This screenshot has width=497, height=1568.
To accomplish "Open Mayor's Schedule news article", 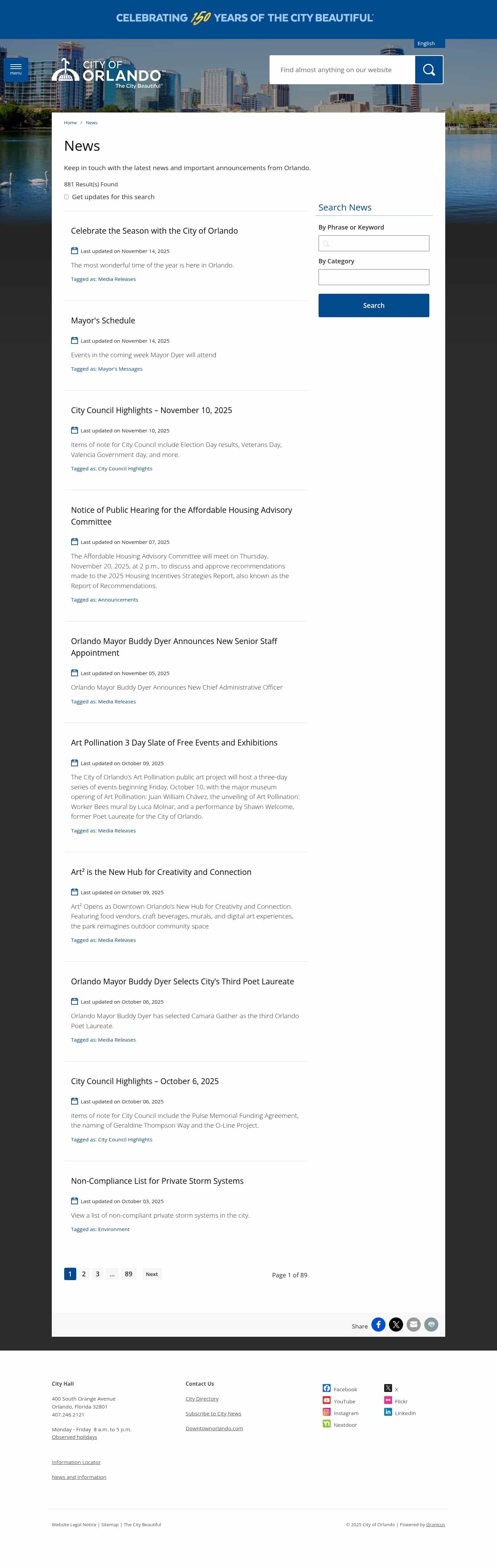I will pos(103,321).
